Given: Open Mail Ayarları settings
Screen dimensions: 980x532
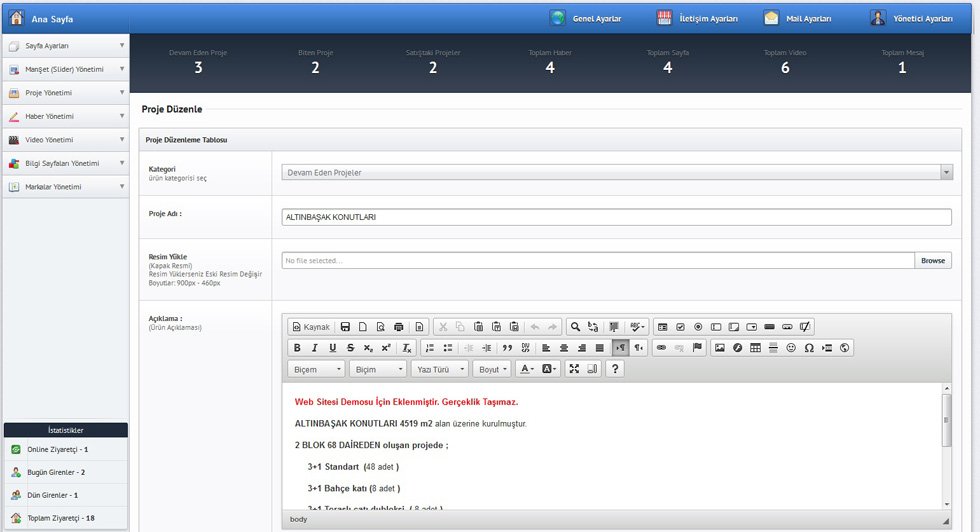Looking at the screenshot, I should point(798,18).
